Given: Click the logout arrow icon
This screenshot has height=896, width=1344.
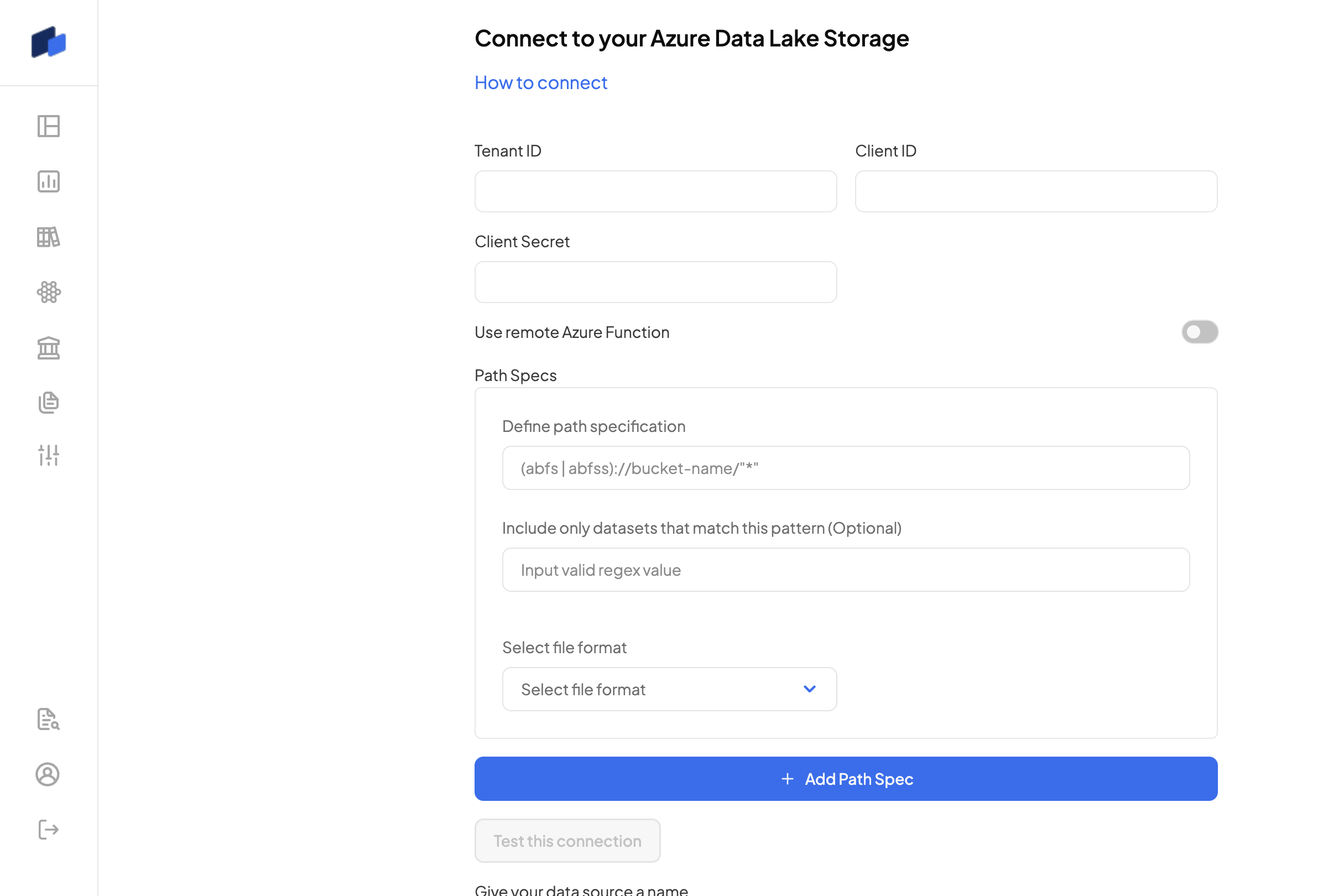Looking at the screenshot, I should (49, 830).
